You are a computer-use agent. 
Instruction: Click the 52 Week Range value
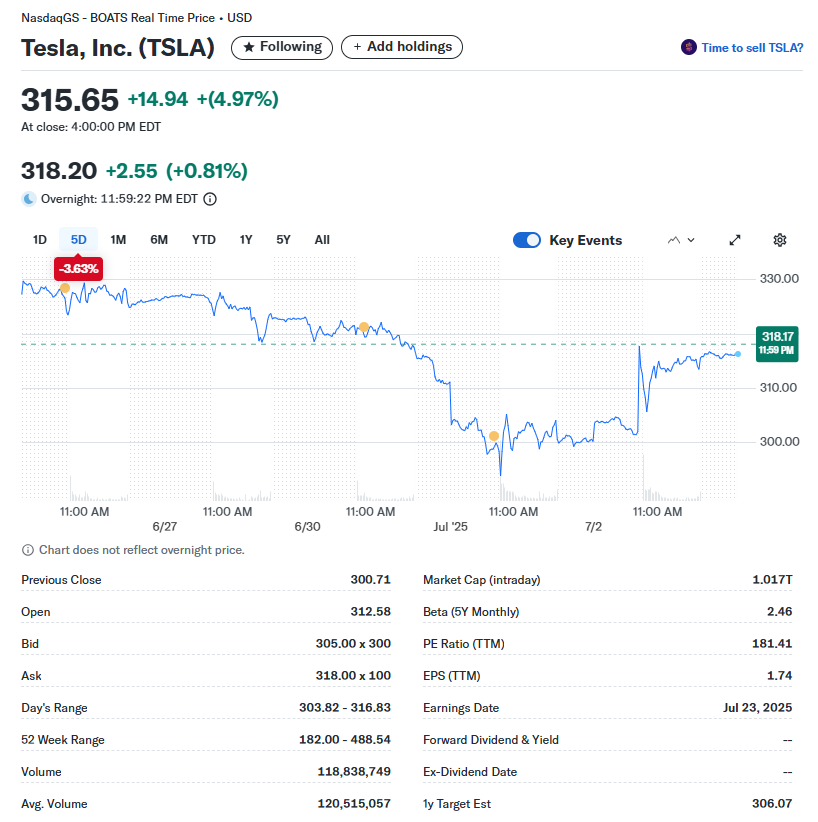pos(345,739)
